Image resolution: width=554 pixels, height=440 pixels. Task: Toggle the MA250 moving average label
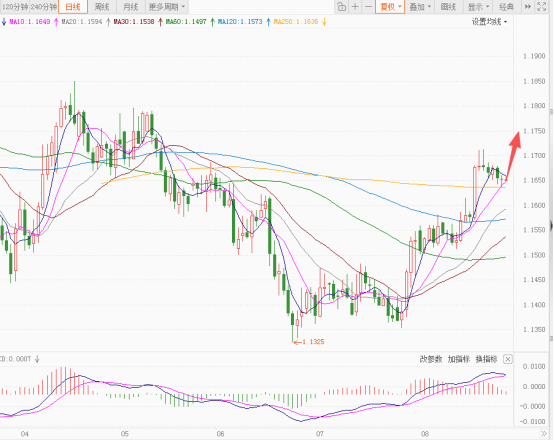point(296,22)
